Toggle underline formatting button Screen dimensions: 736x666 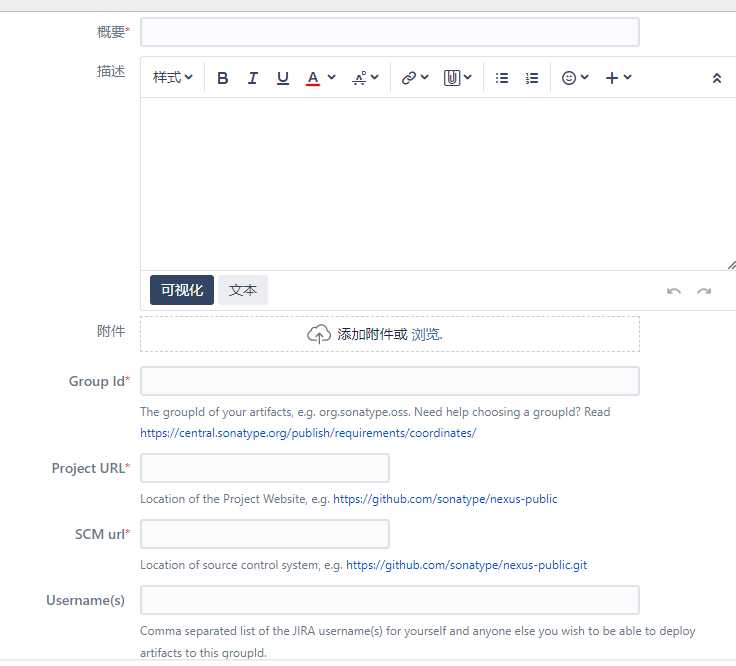pos(283,78)
